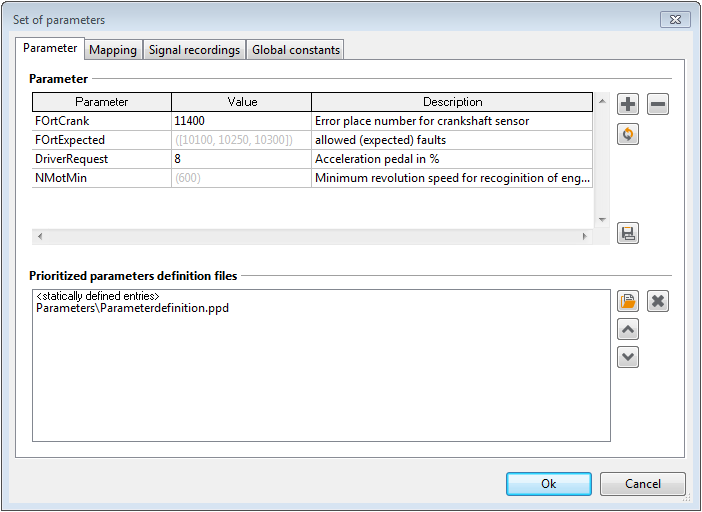702x512 pixels.
Task: Select the NMotMin parameter name cell
Action: tap(102, 178)
